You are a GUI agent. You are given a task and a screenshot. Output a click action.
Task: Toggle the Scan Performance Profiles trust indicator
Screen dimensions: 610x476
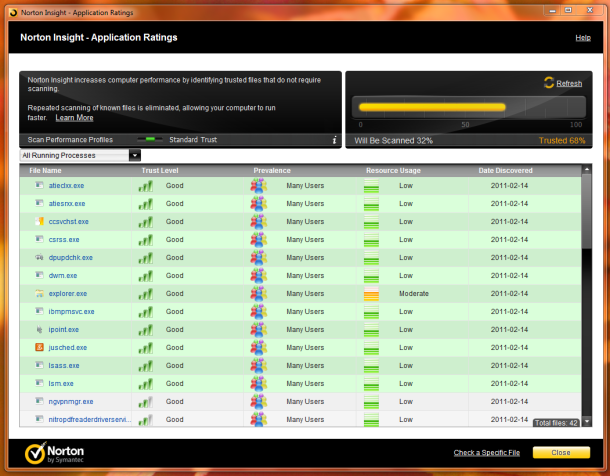[x=150, y=140]
